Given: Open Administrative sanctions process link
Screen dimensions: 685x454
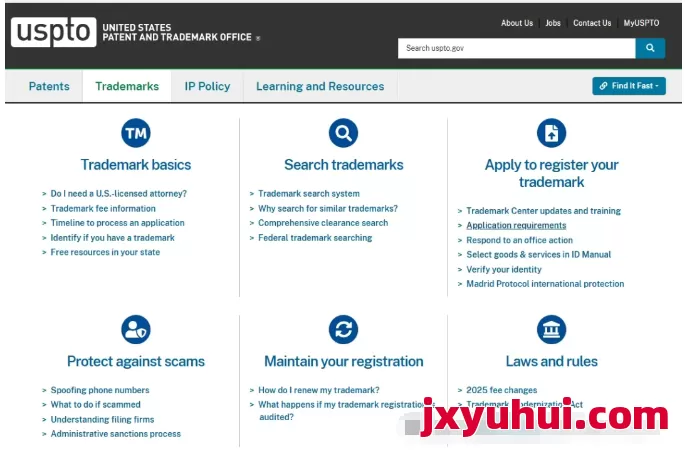Looking at the screenshot, I should tap(116, 434).
